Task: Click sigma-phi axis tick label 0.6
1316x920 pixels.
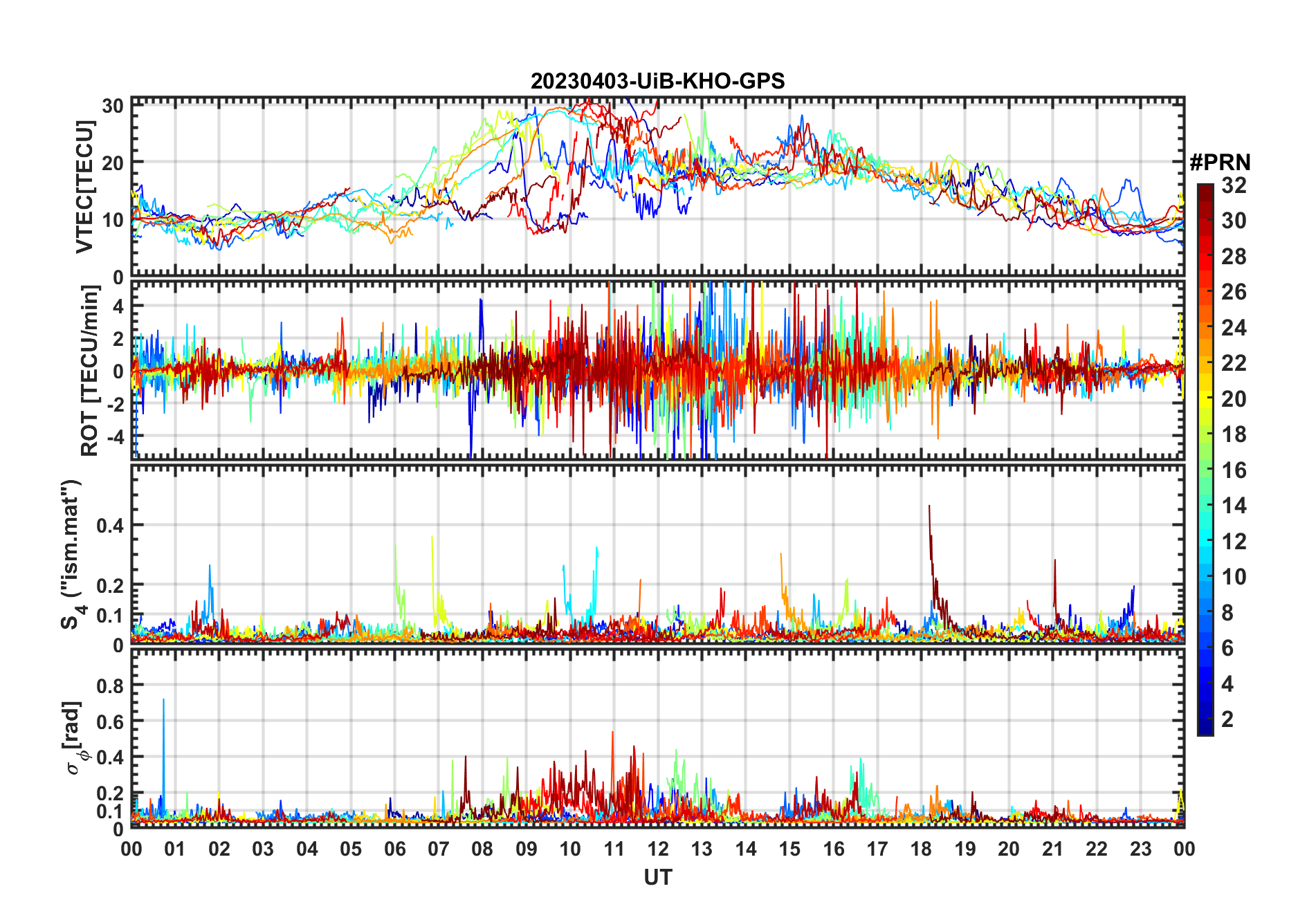Action: 111,721
